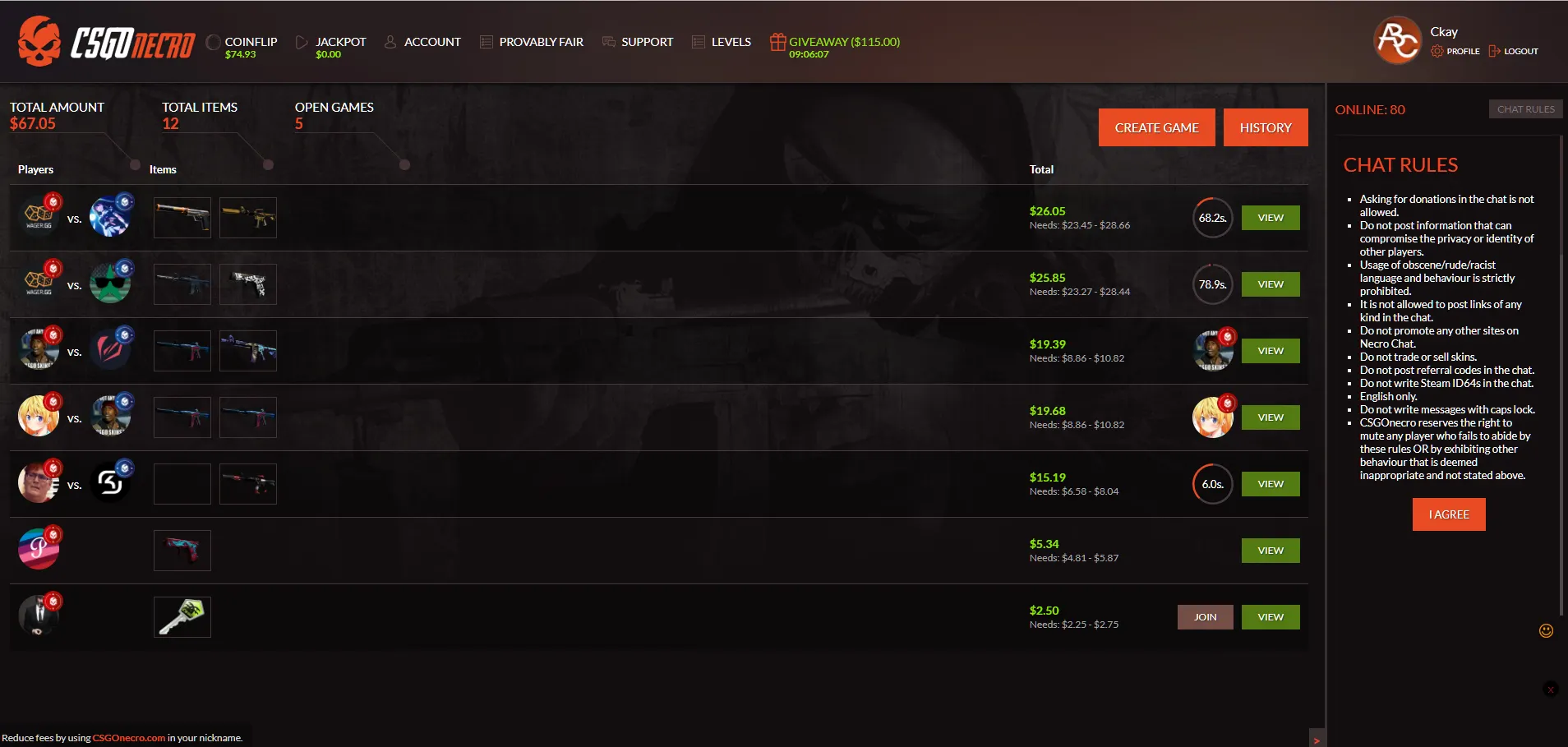Click the winner avatar beside the $19.68 View button
The height and width of the screenshot is (747, 1568).
pos(1213,417)
